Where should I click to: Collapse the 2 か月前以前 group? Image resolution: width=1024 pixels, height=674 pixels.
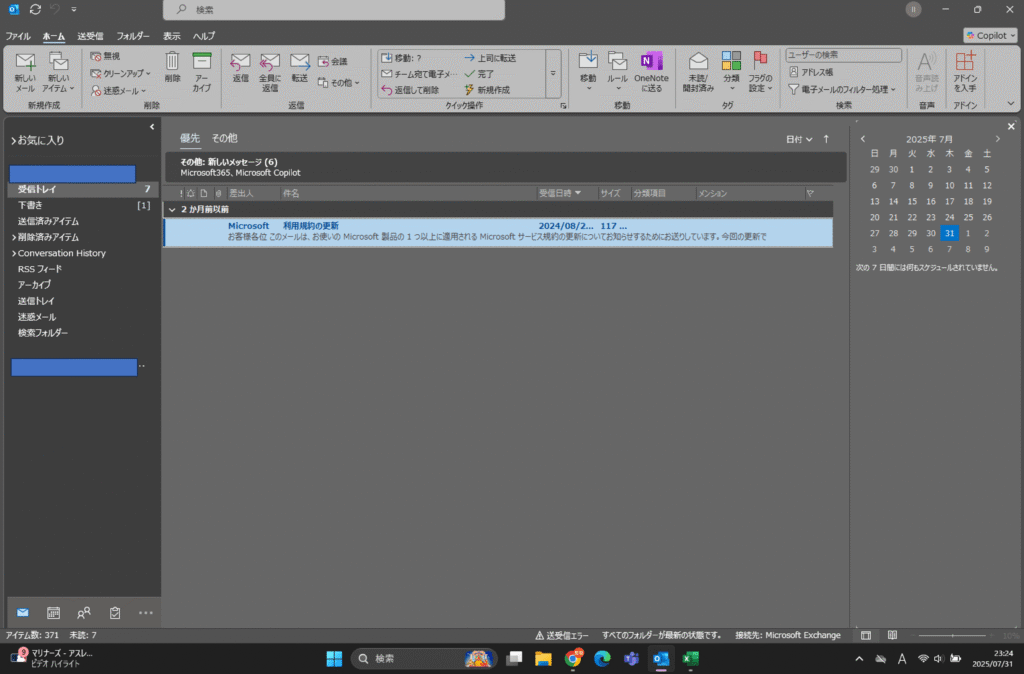coord(172,210)
